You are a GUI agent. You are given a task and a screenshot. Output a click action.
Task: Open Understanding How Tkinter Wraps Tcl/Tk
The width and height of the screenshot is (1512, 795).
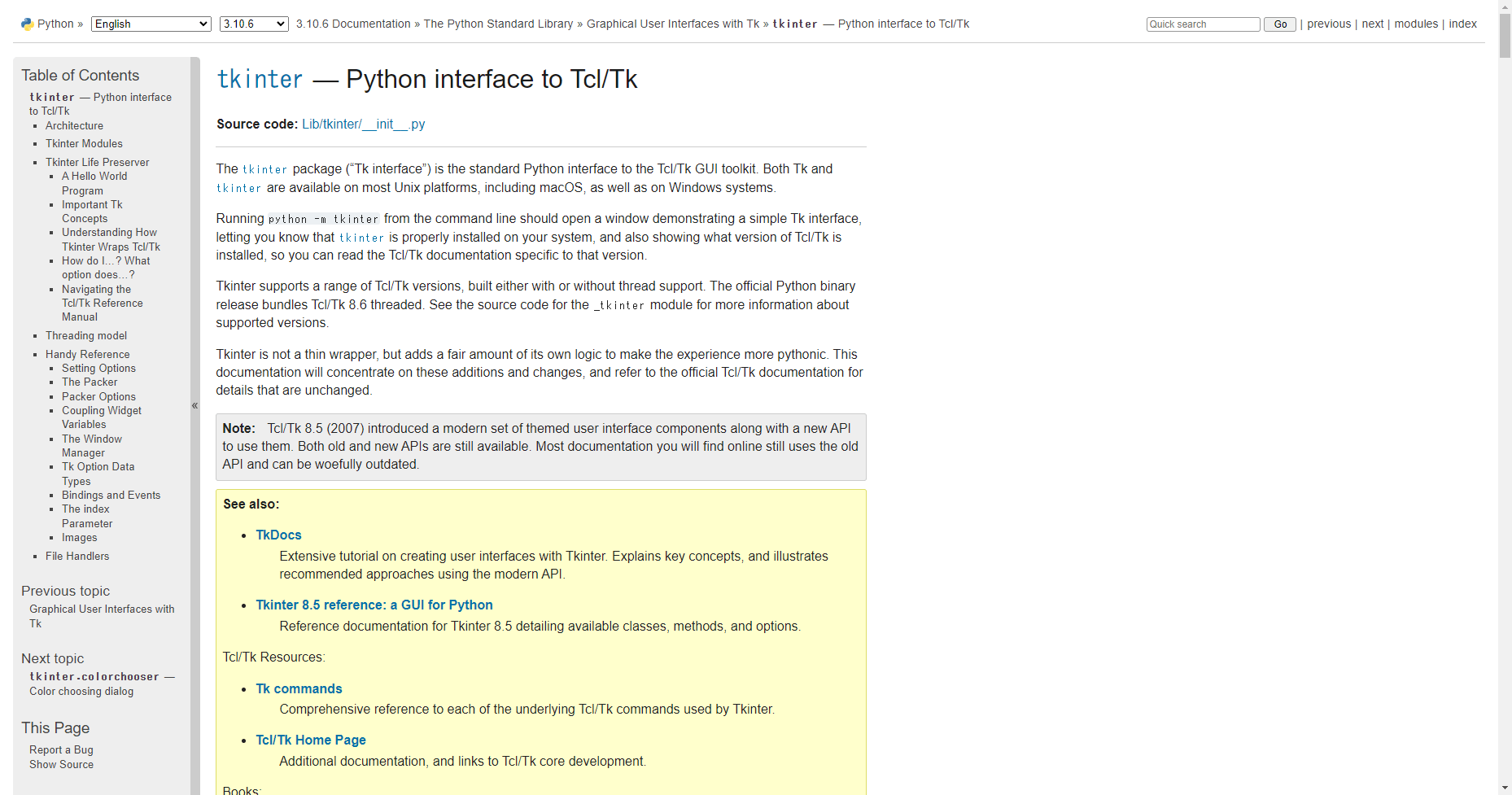point(111,239)
